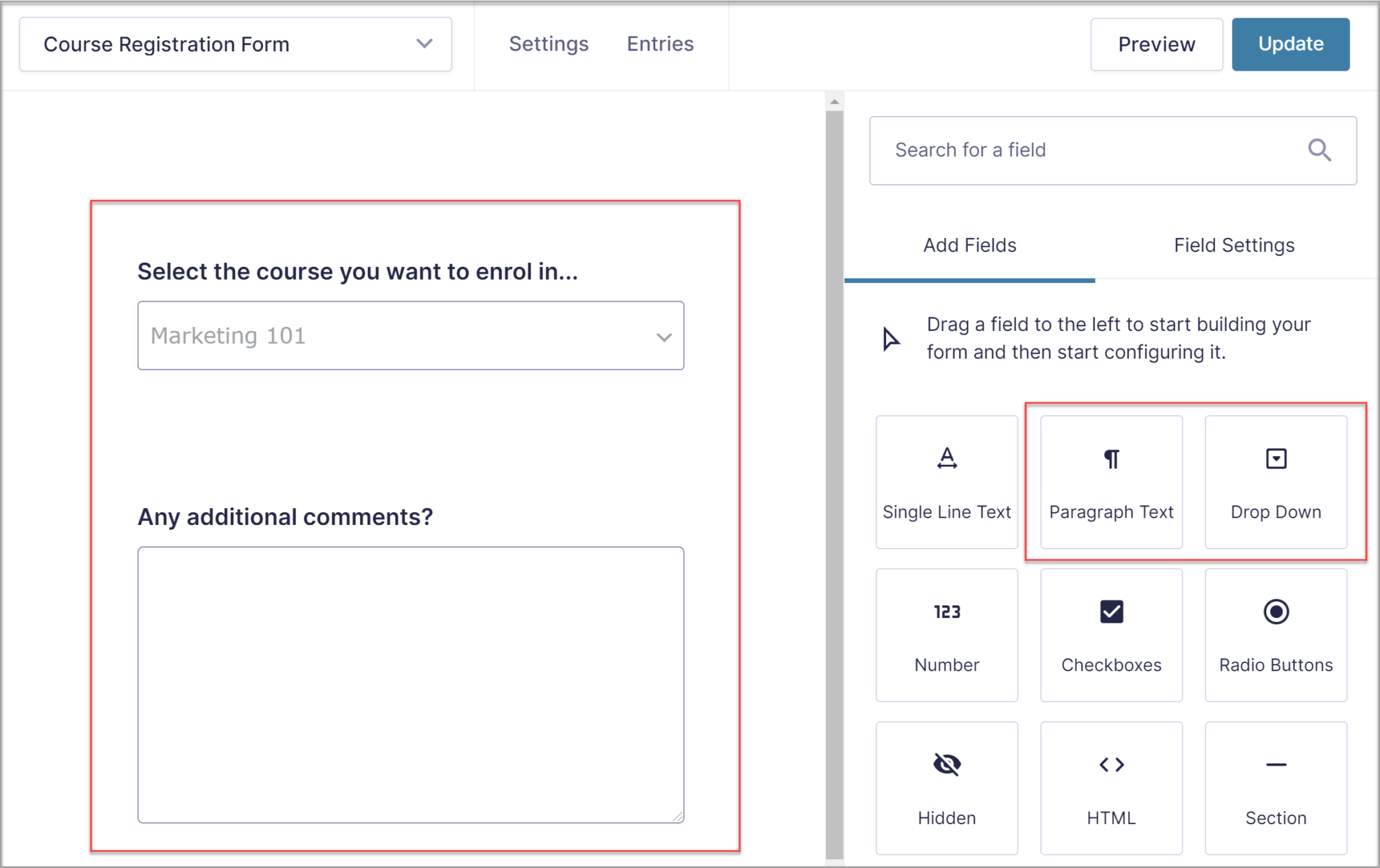
Task: Select the Drop Down field icon
Action: click(x=1276, y=480)
